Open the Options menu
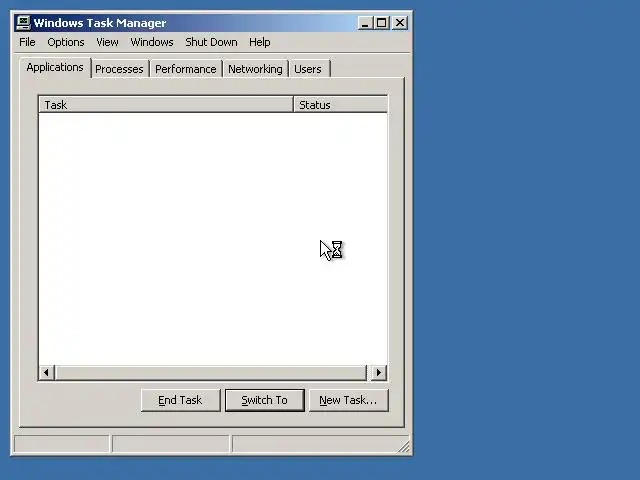The height and width of the screenshot is (480, 640). 66,42
